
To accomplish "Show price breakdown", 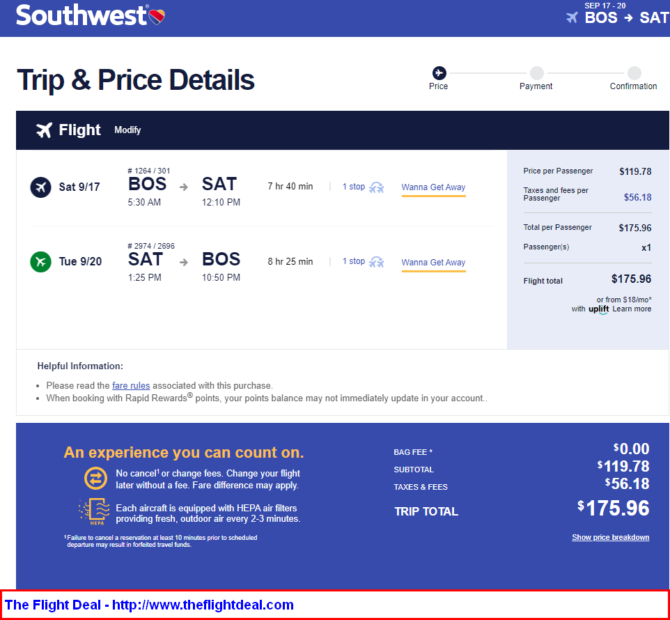I will coord(610,537).
